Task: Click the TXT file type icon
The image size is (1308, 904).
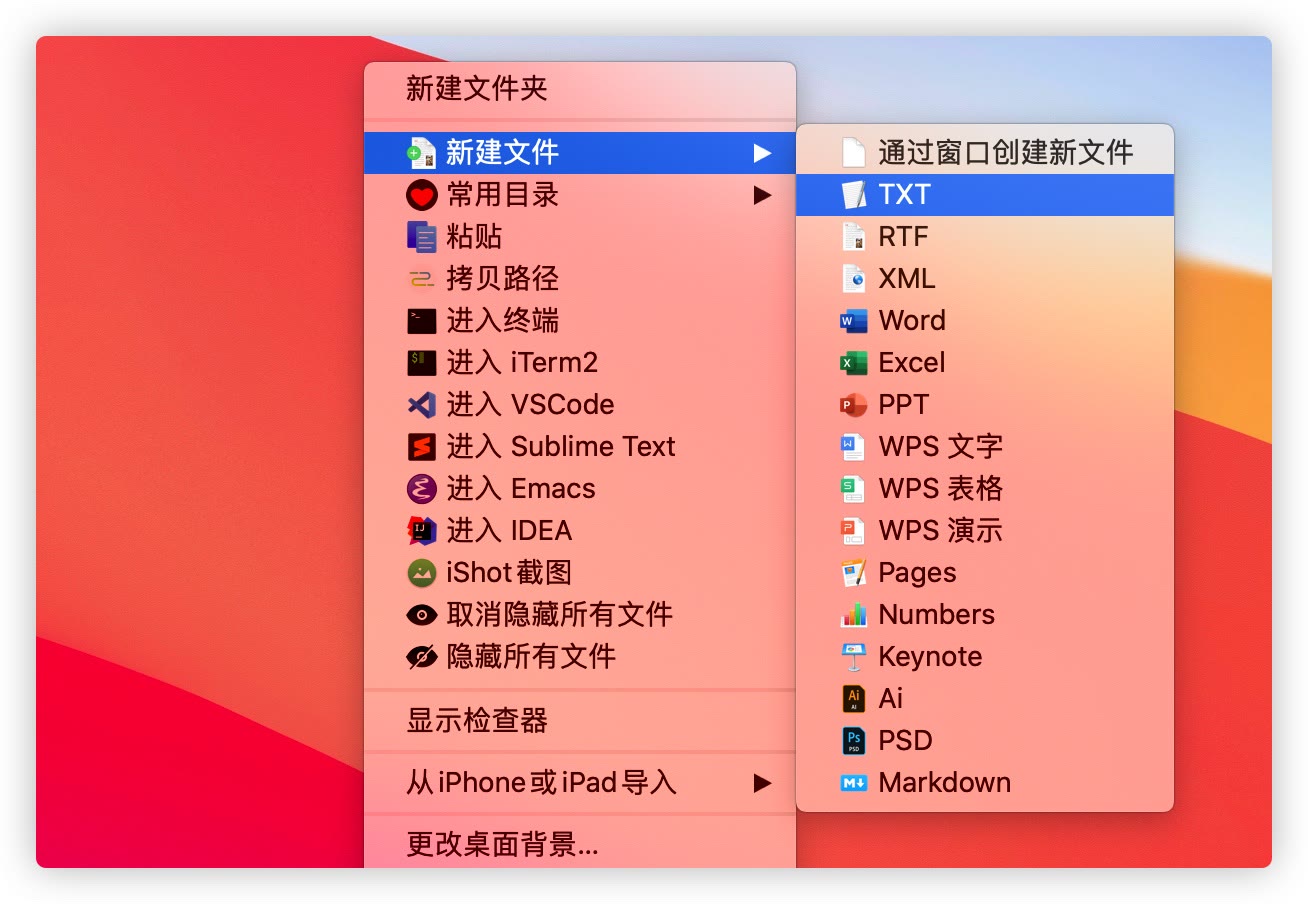Action: coord(853,195)
